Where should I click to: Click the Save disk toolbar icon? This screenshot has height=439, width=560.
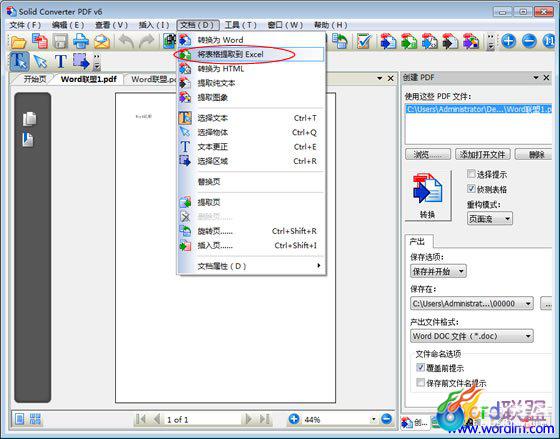(x=60, y=41)
